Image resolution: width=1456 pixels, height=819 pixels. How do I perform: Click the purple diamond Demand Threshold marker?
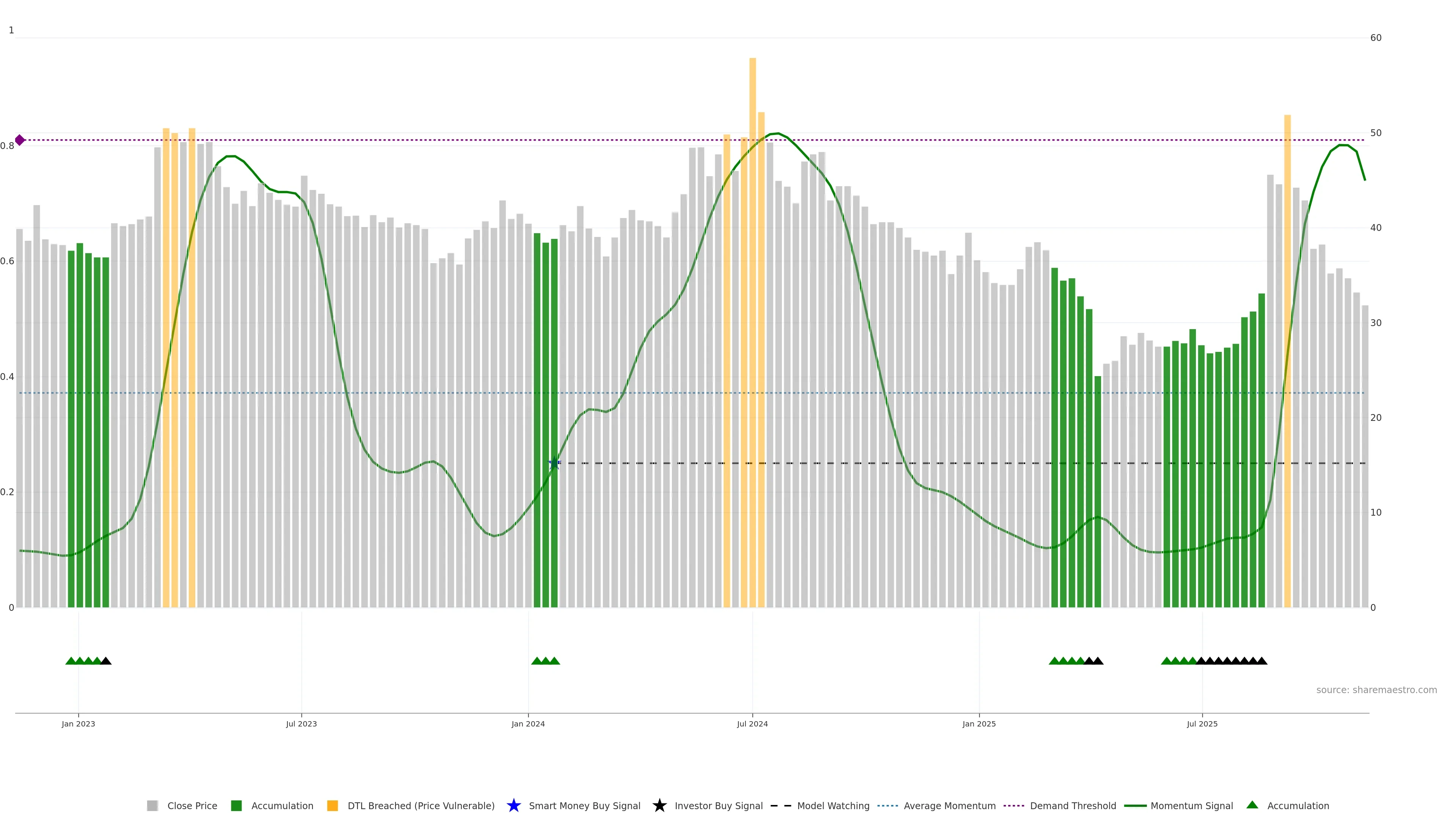(x=20, y=140)
